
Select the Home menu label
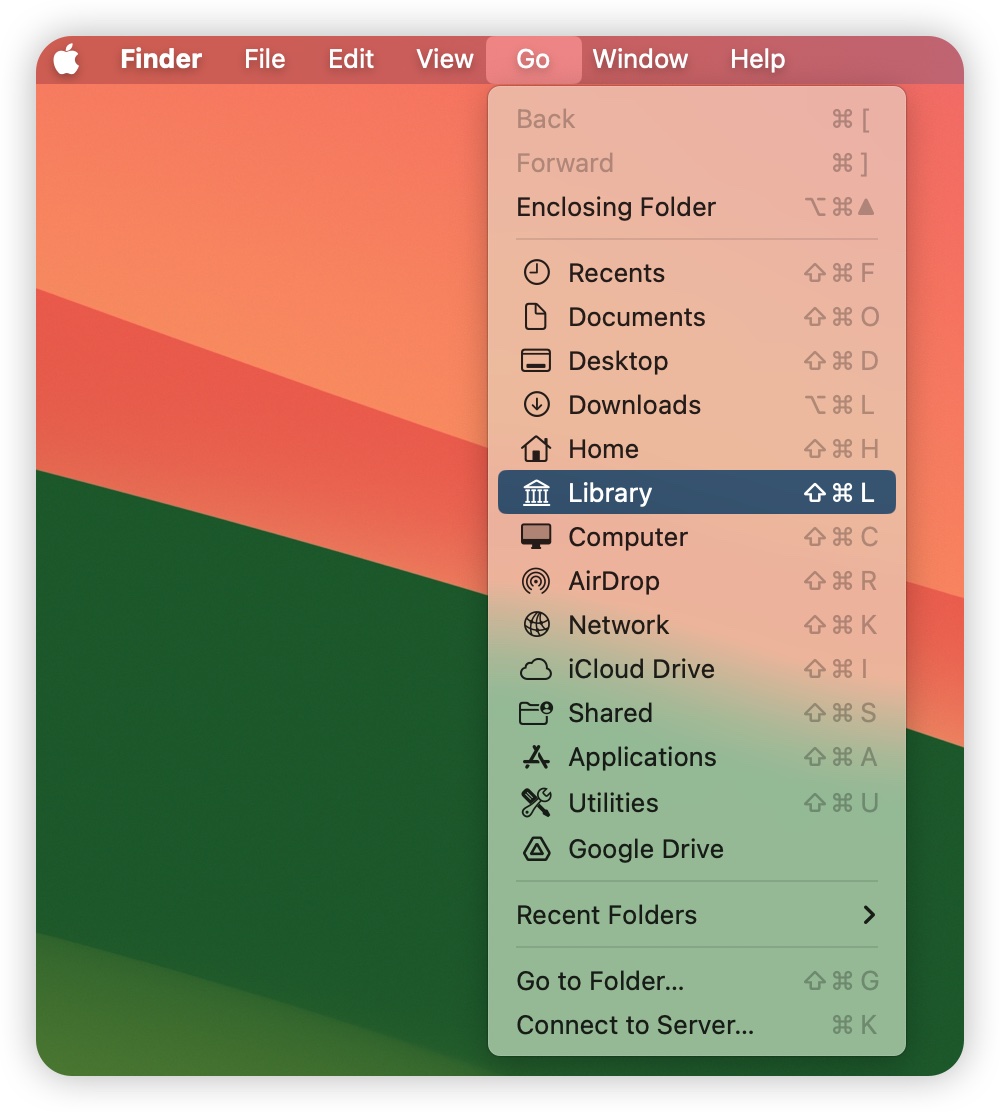(604, 449)
